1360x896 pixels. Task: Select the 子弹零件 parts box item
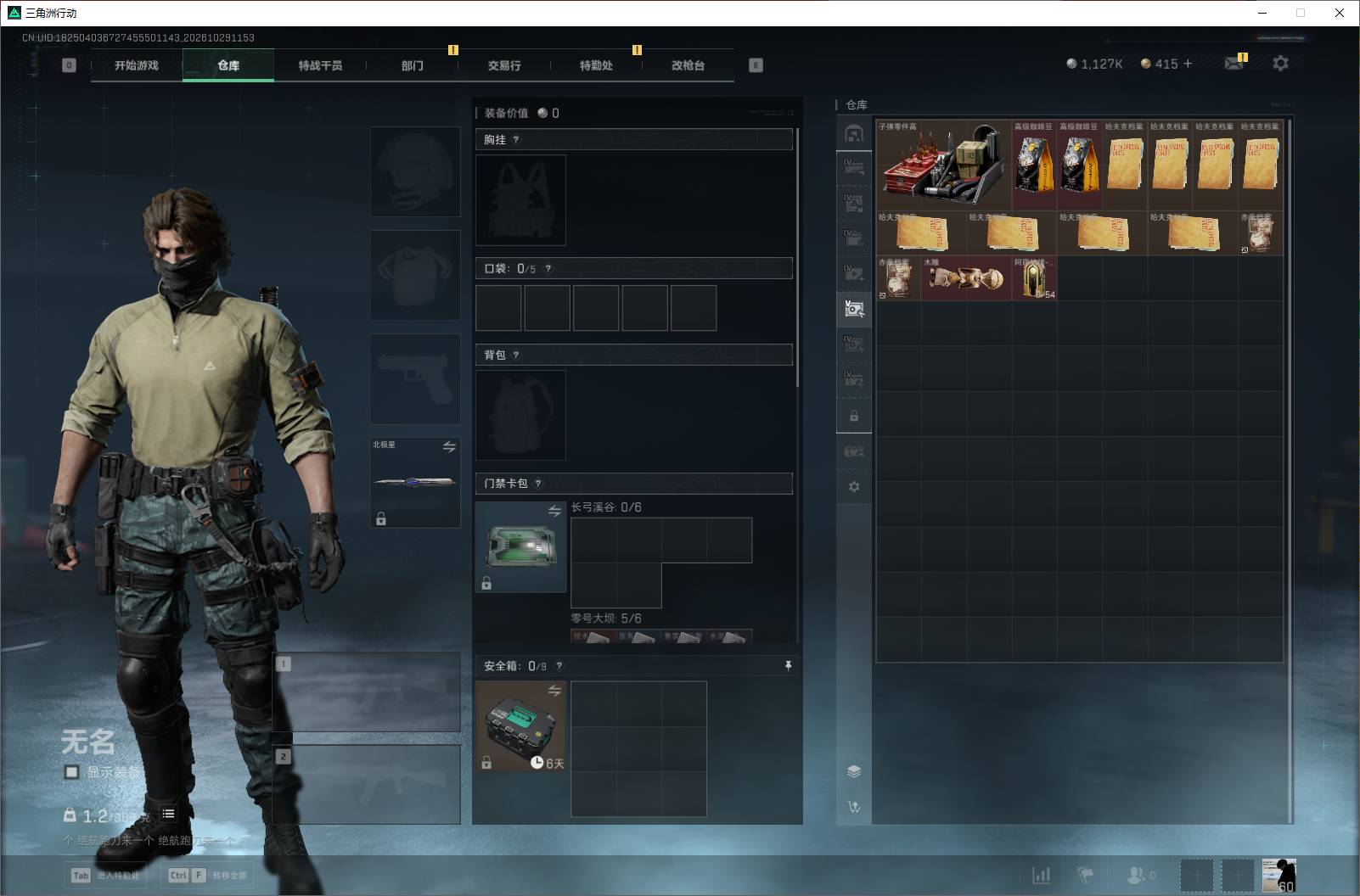coord(943,164)
